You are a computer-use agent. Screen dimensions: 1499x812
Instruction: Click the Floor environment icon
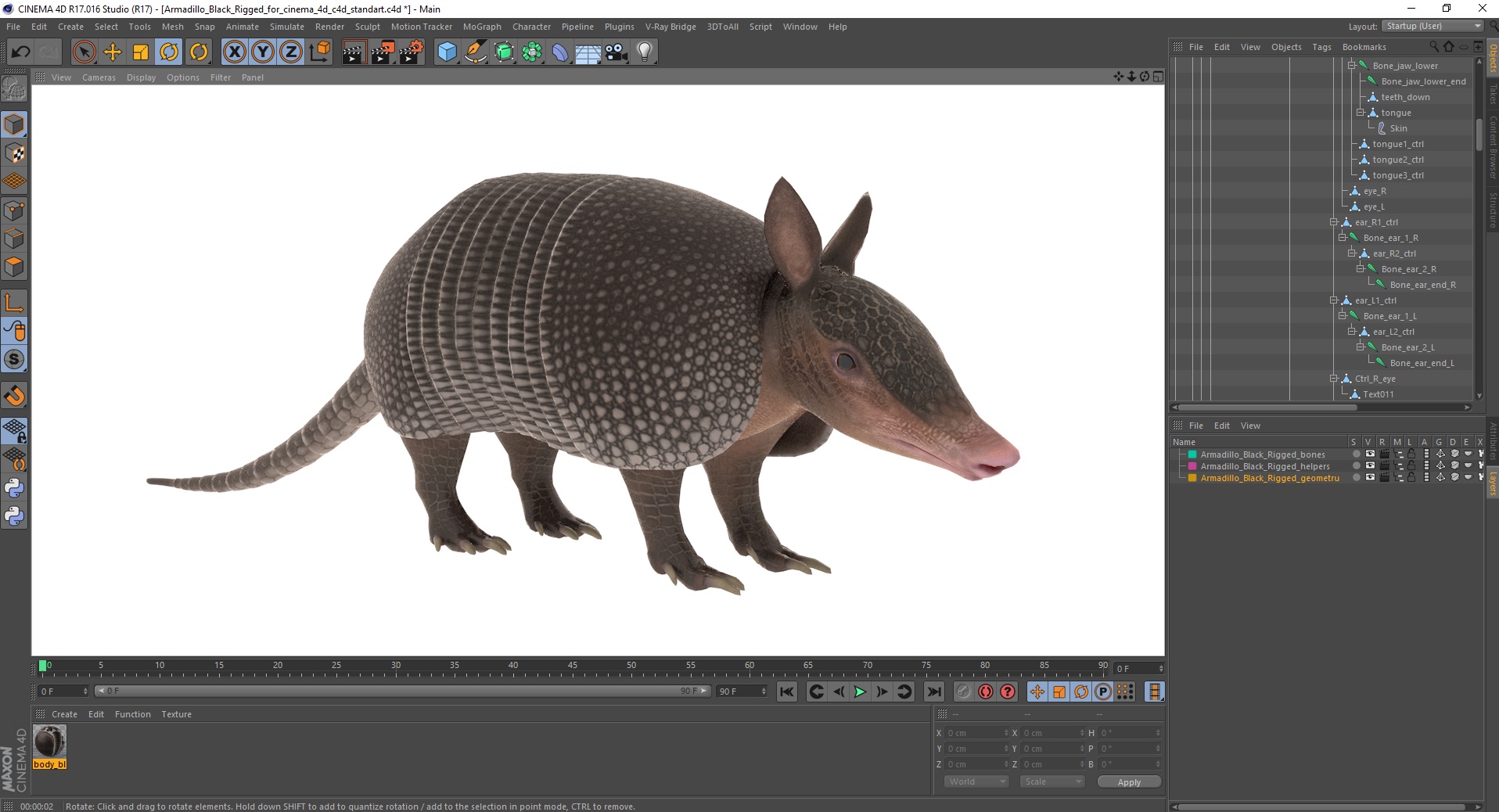(588, 52)
